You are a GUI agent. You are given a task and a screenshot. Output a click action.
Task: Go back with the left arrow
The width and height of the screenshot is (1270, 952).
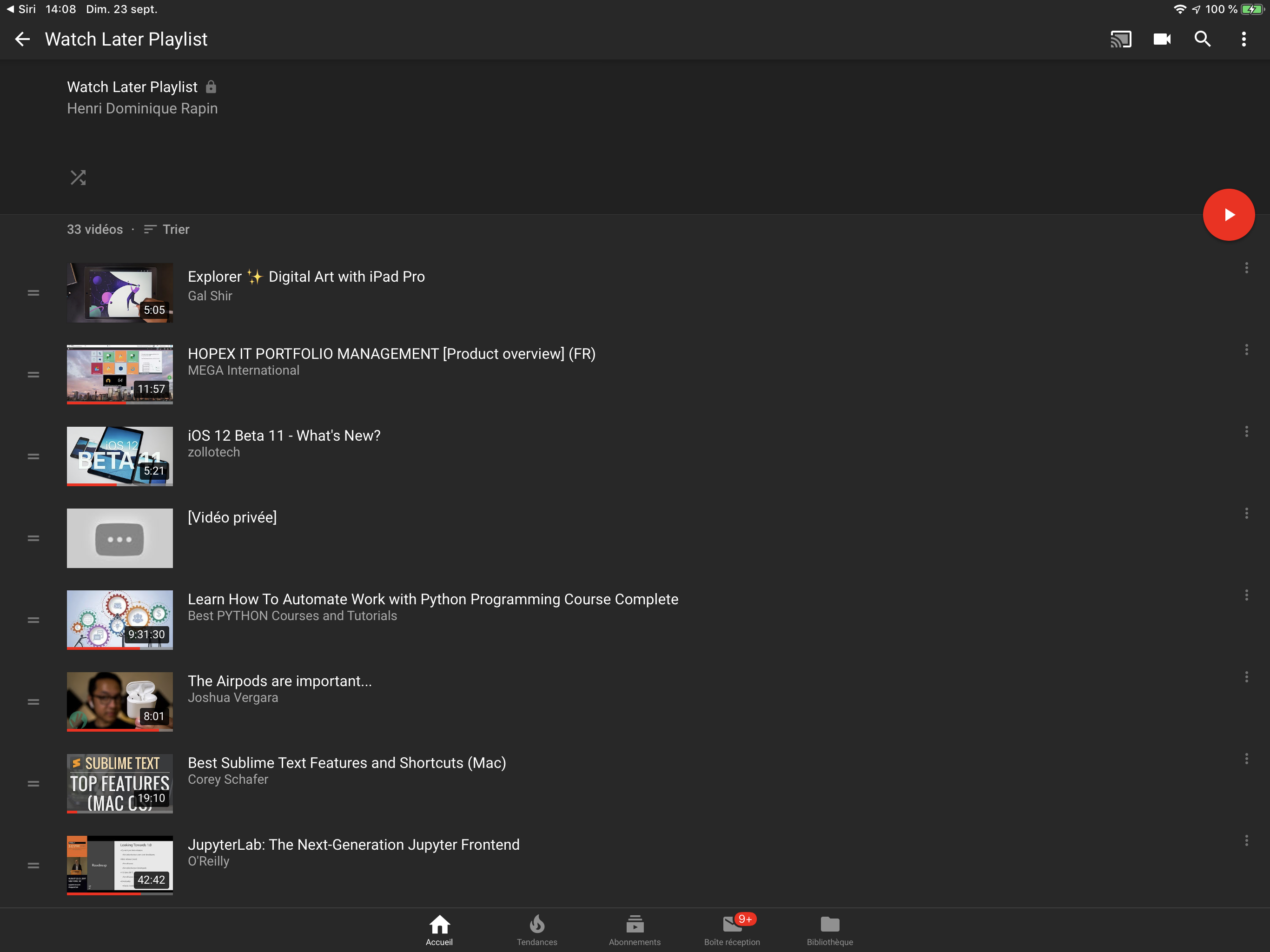(22, 39)
